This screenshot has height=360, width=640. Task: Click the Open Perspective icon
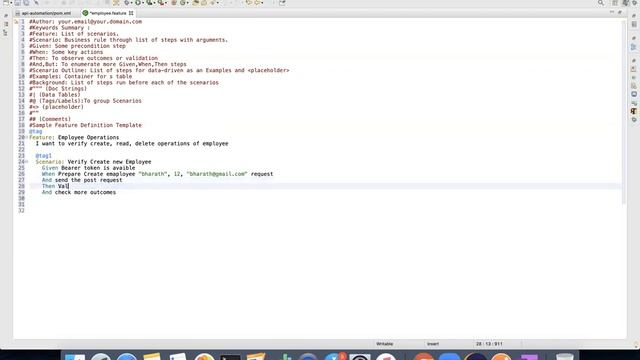tap(615, 3)
